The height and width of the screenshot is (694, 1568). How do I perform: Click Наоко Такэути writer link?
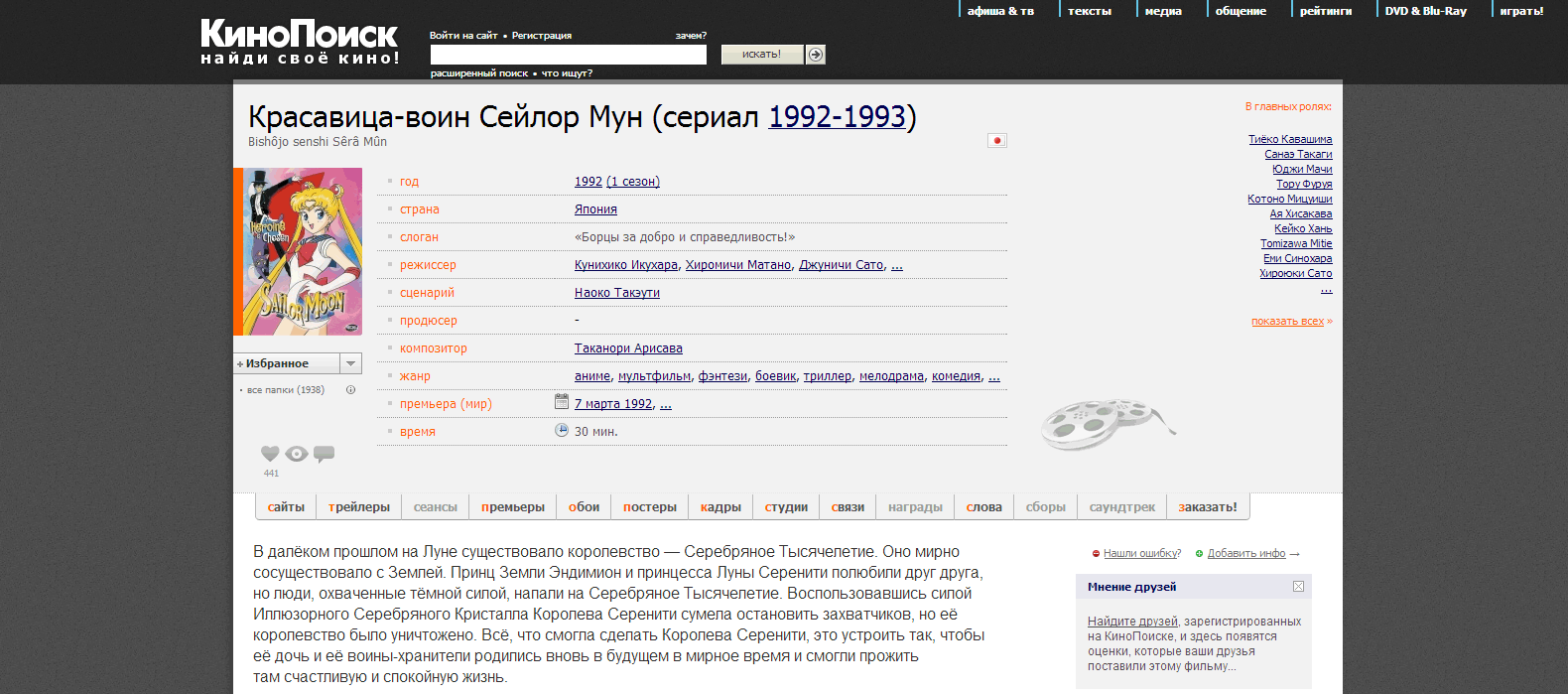coord(617,293)
